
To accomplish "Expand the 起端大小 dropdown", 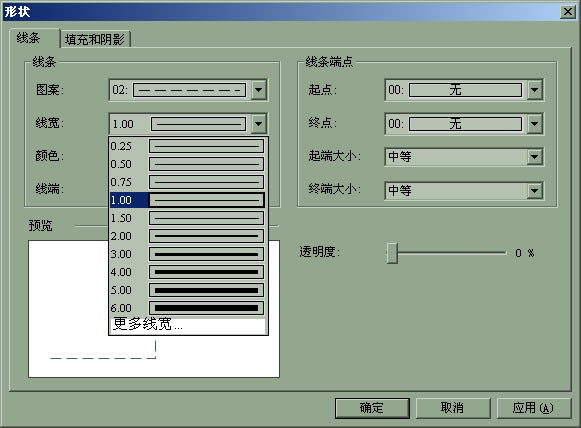I will click(x=534, y=157).
